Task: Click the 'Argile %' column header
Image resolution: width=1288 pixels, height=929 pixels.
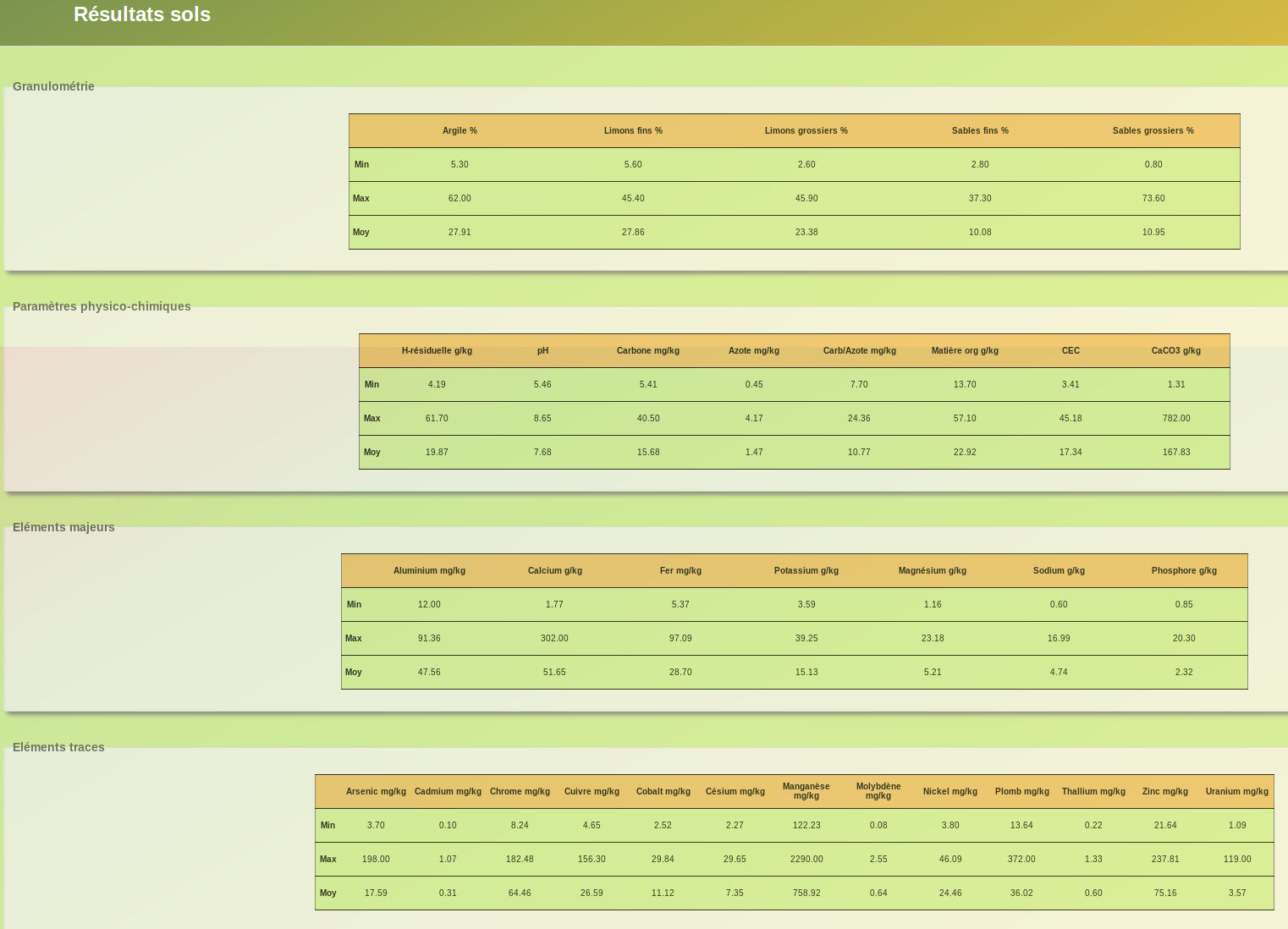Action: coord(460,130)
